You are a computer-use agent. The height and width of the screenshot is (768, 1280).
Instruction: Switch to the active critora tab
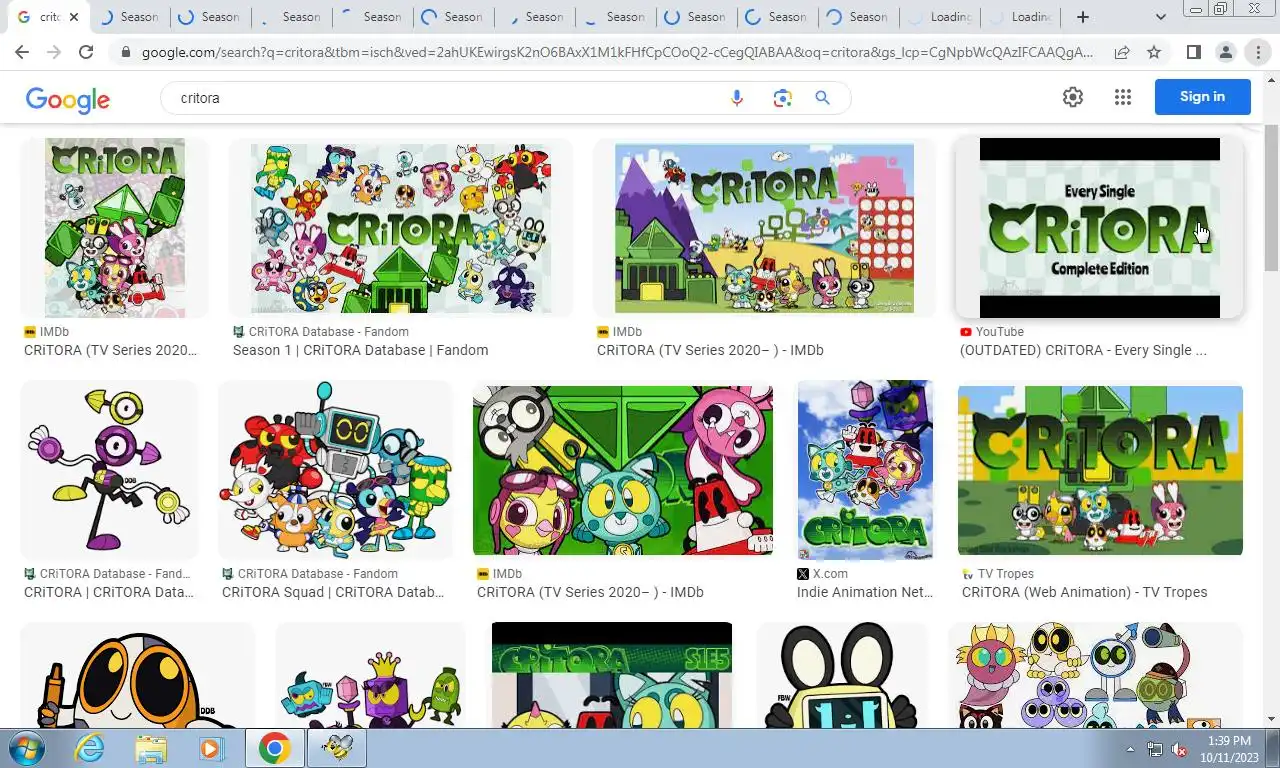pyautogui.click(x=48, y=17)
